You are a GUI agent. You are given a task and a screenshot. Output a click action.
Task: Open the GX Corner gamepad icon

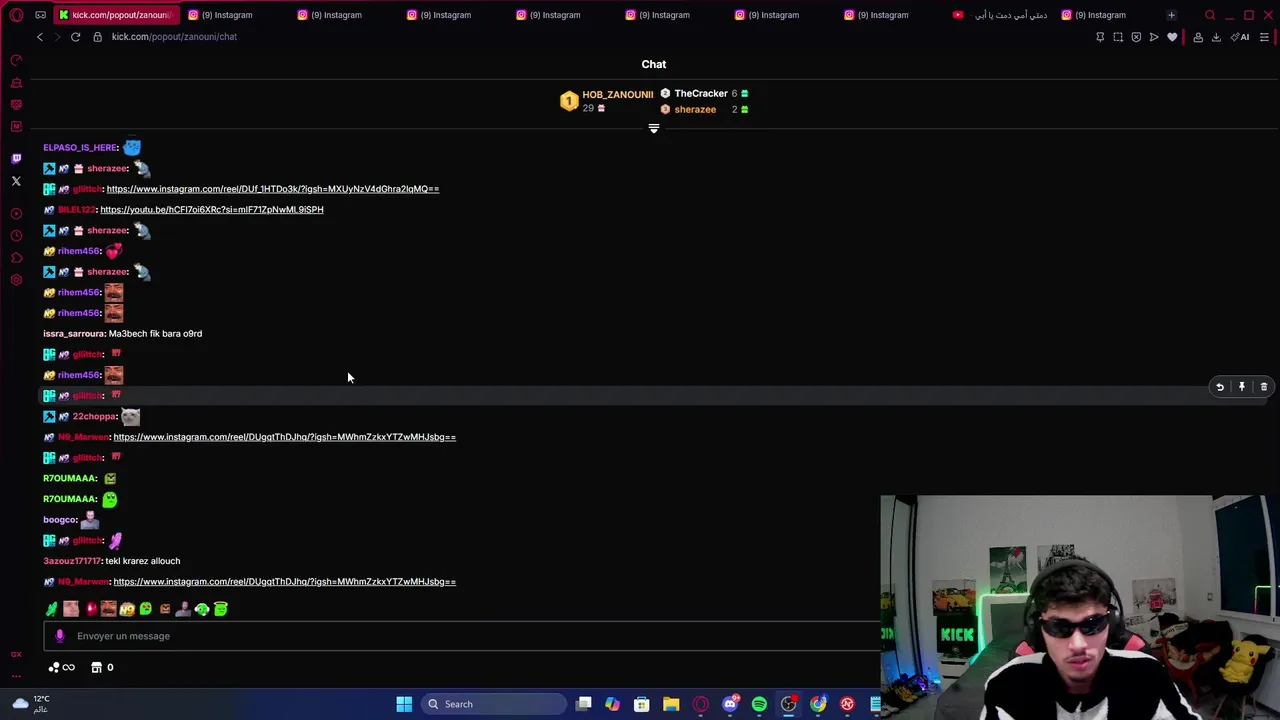tap(40, 15)
